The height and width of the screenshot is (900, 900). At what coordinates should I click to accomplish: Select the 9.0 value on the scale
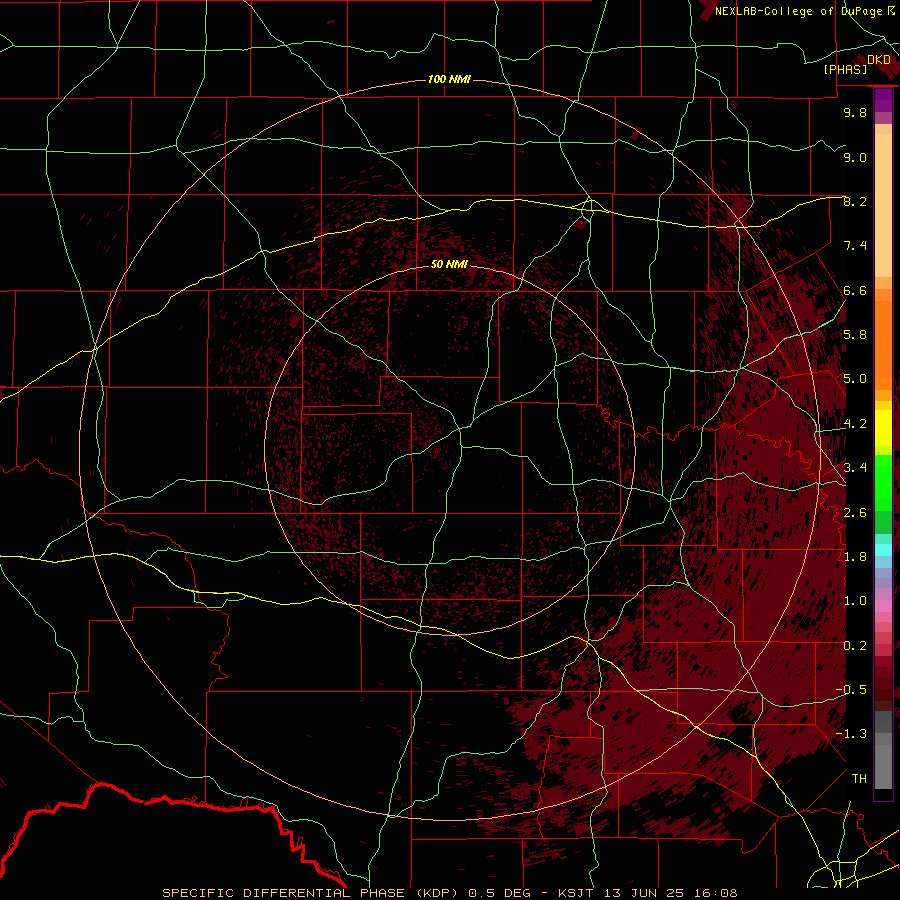pos(855,157)
